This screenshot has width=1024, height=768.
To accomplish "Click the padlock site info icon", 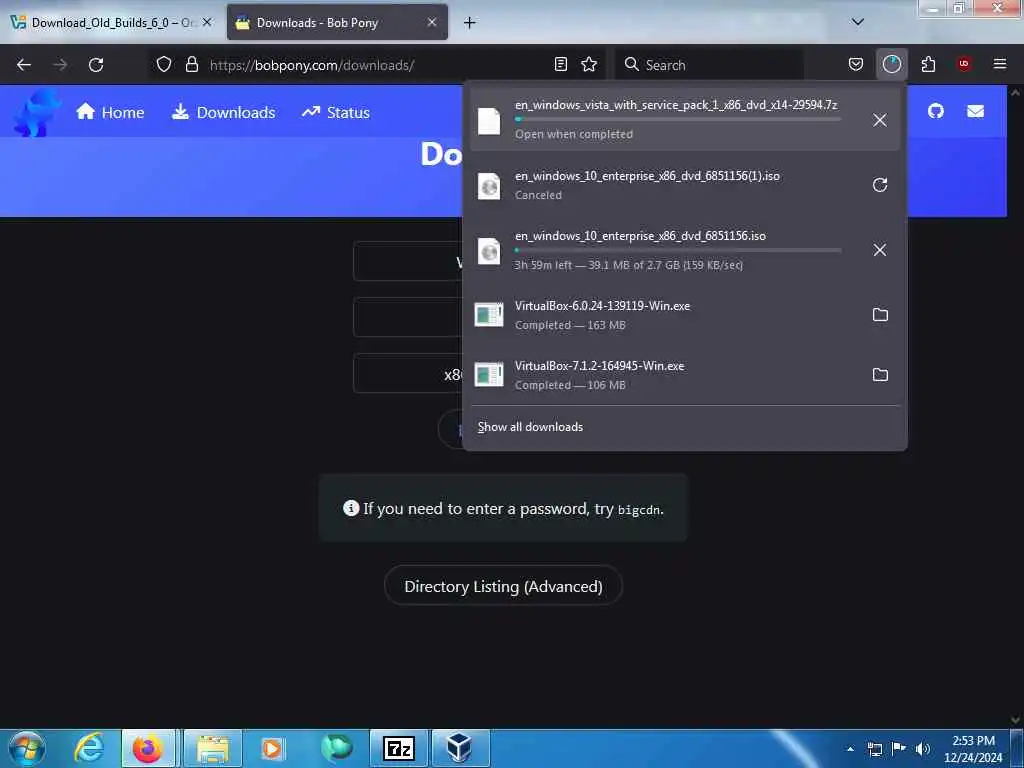I will (x=191, y=64).
